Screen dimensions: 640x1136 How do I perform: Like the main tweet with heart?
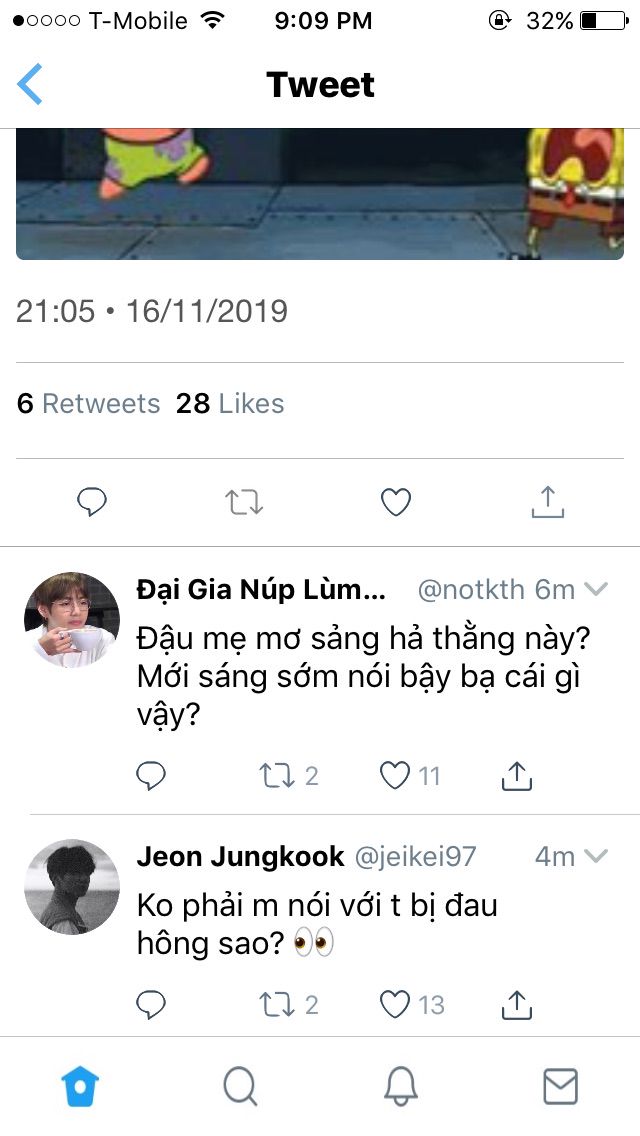click(x=396, y=502)
